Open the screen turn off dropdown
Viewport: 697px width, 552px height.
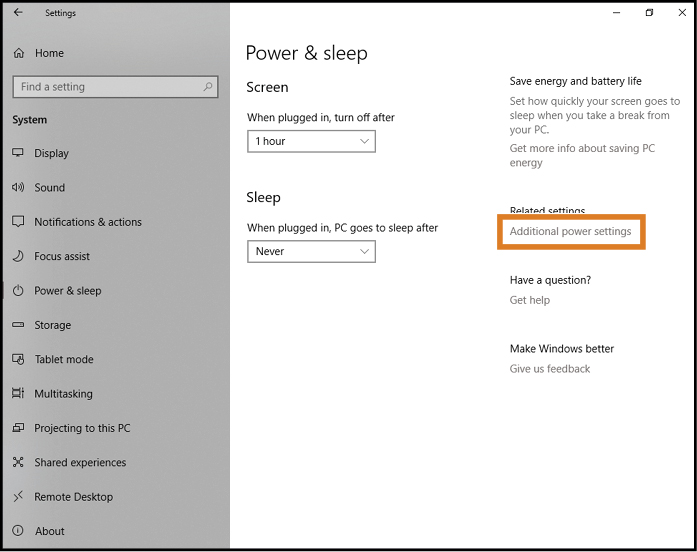311,141
